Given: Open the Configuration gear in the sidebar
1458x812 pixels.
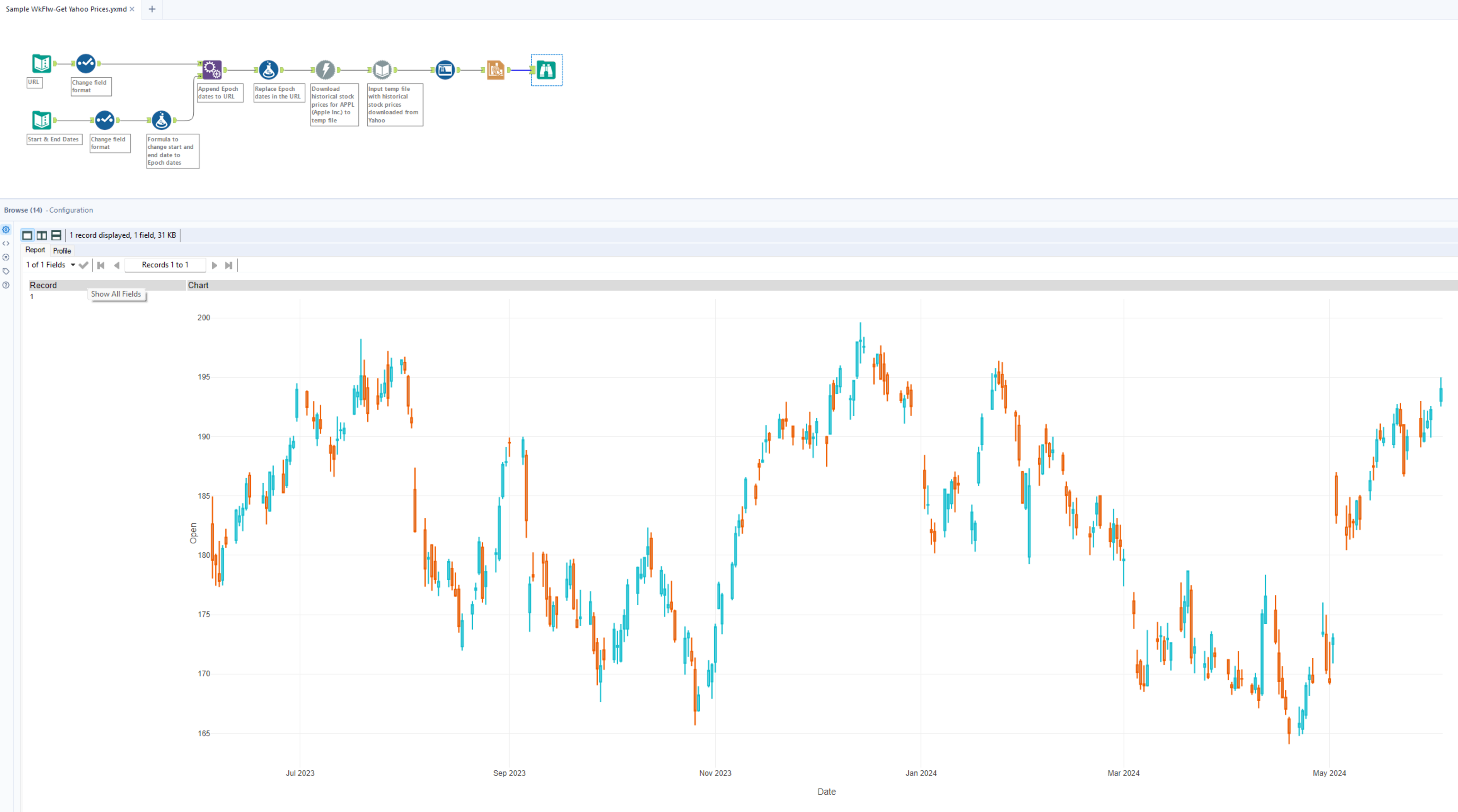Looking at the screenshot, I should [x=5, y=229].
